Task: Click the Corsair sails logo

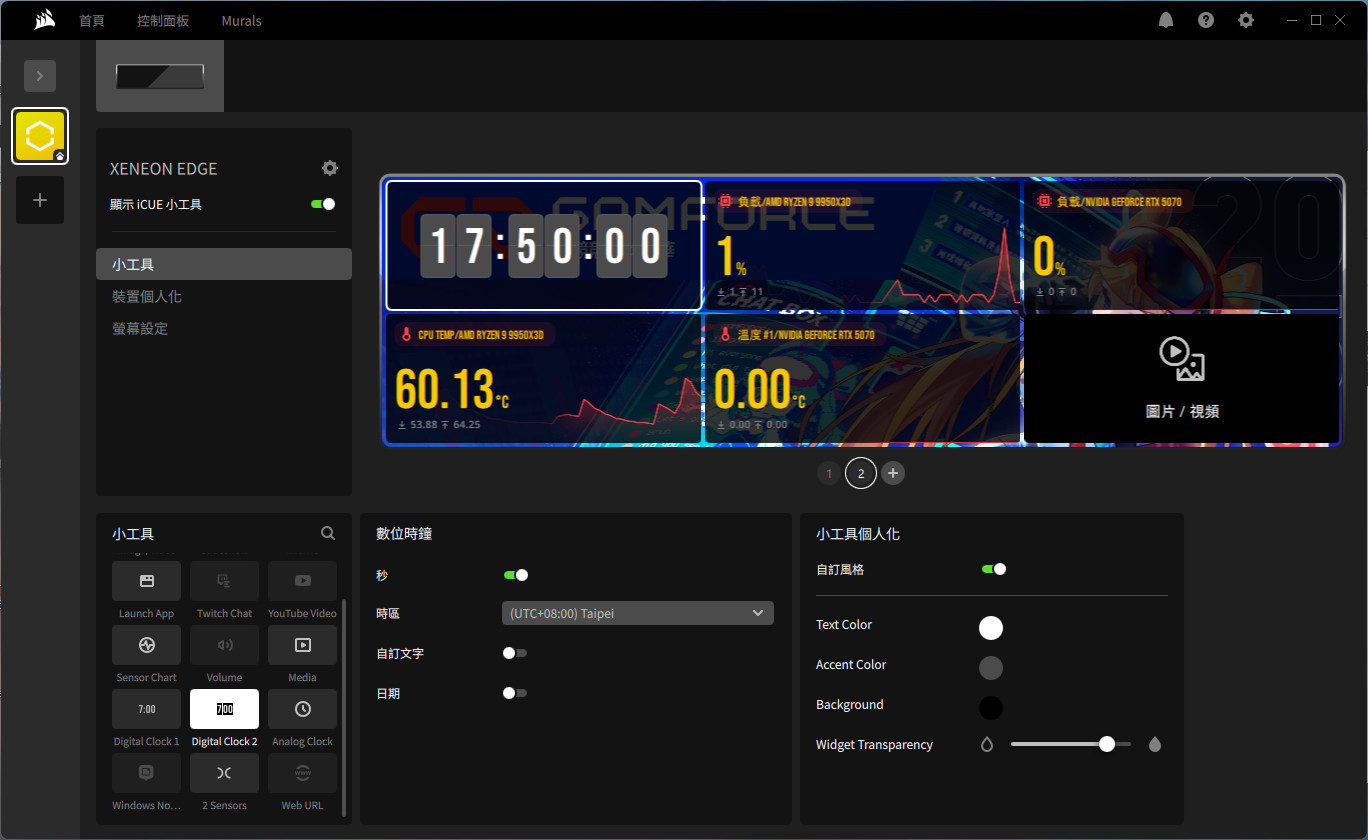Action: point(44,20)
